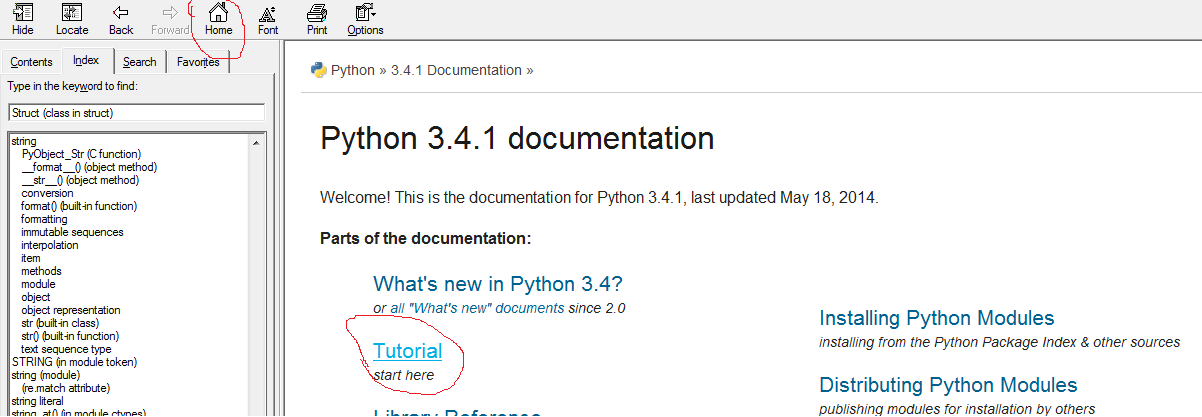This screenshot has width=1202, height=417.
Task: Select index entry "string" at top
Action: 24,141
